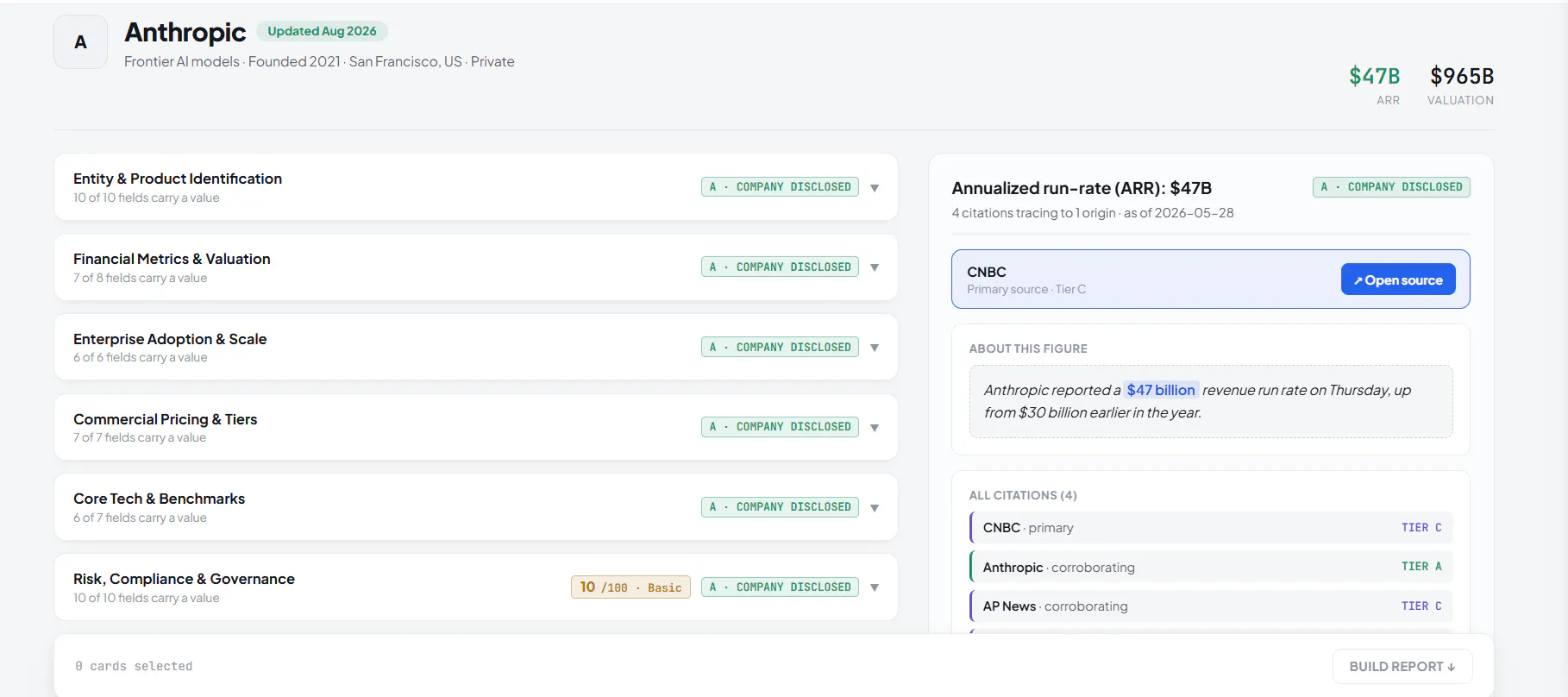
Task: Click the 'ABOUT THIS FIGURE' label
Action: pos(1028,348)
